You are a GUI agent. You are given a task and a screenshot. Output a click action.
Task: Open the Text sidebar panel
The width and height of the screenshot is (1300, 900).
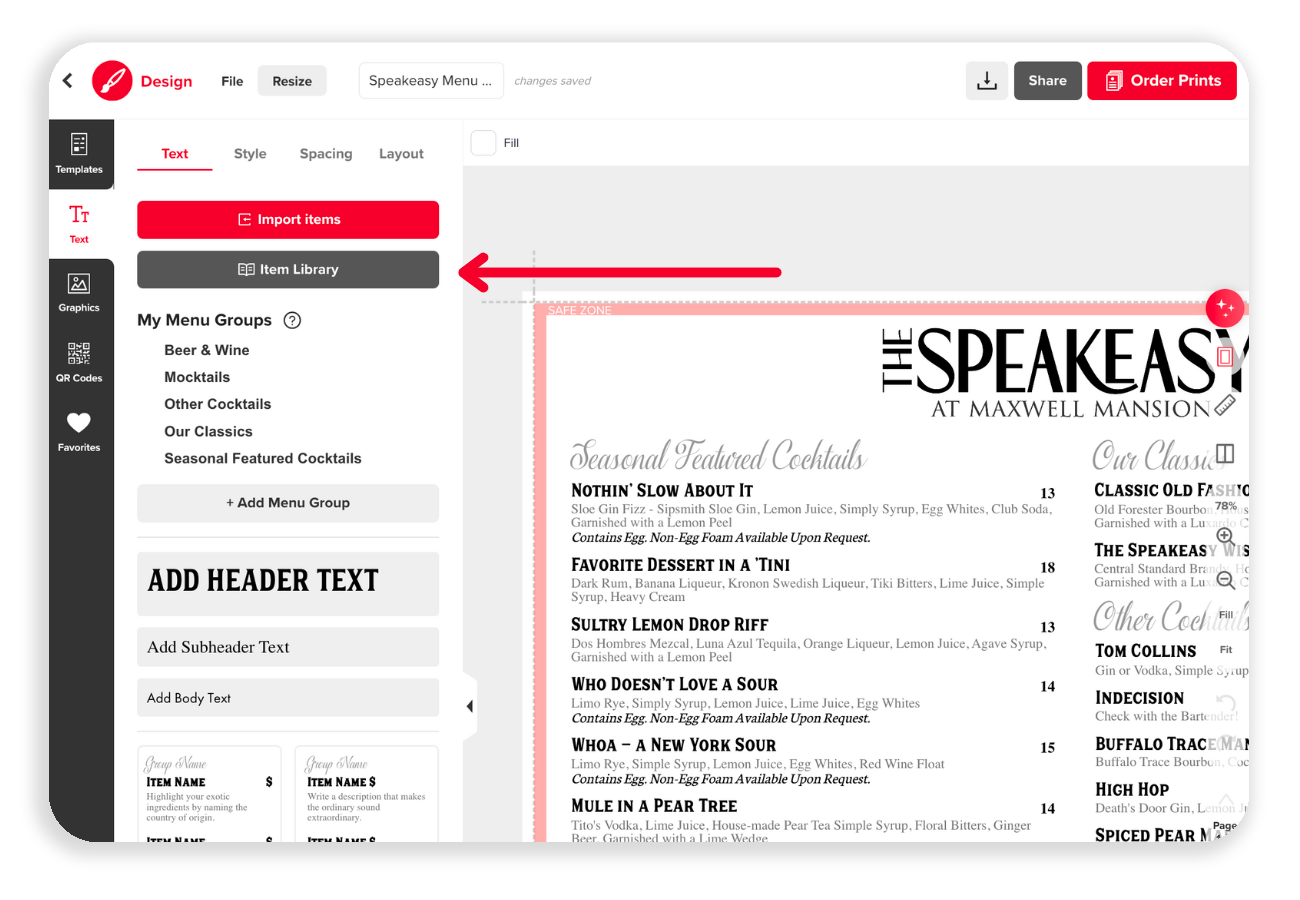[x=79, y=224]
